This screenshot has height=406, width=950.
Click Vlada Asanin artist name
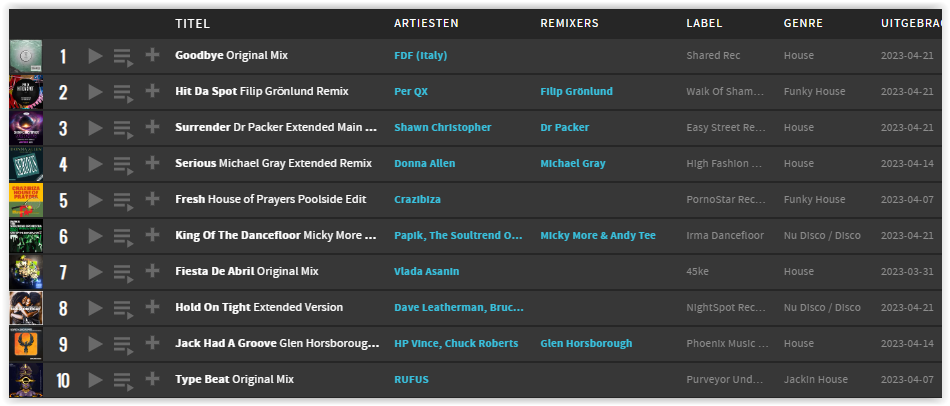coord(427,271)
